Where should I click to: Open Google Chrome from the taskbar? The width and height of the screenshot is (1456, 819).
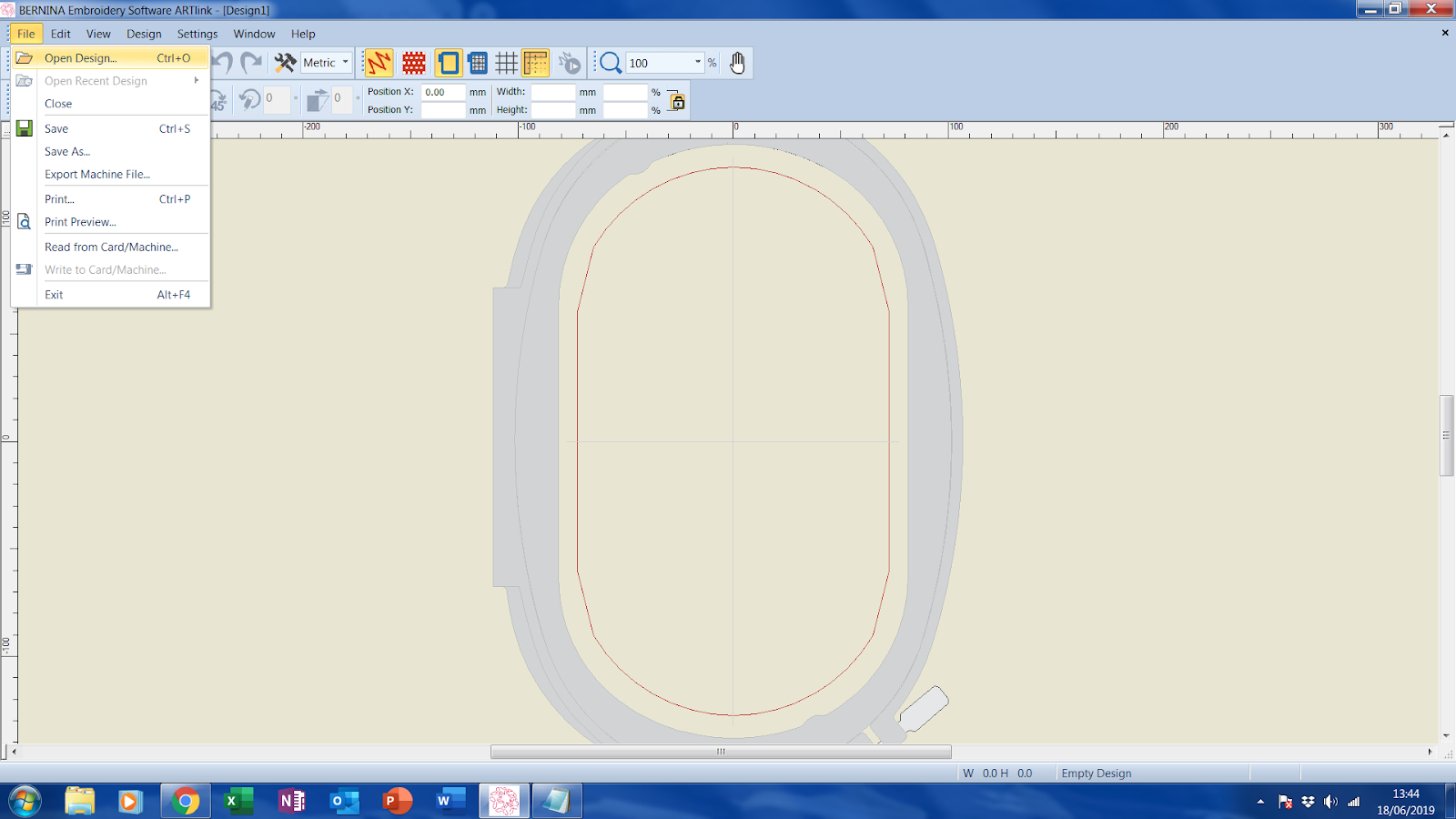coord(186,801)
